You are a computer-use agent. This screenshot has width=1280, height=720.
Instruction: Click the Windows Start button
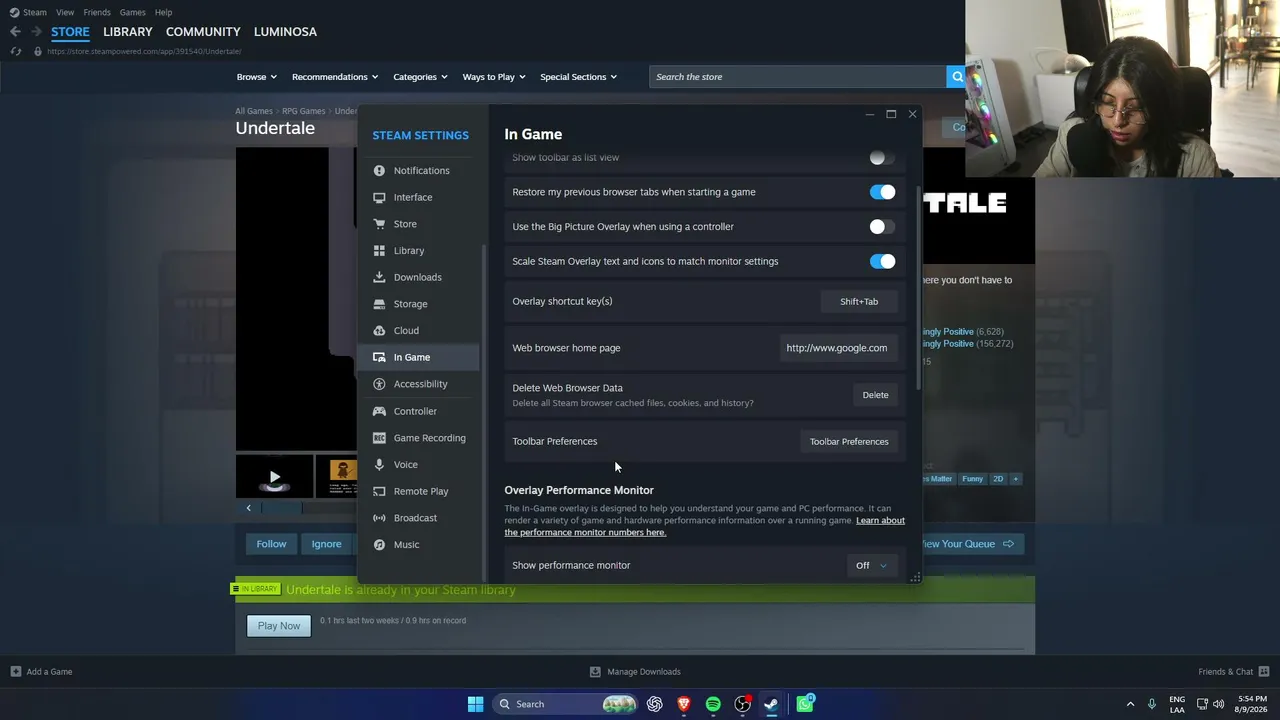click(476, 704)
